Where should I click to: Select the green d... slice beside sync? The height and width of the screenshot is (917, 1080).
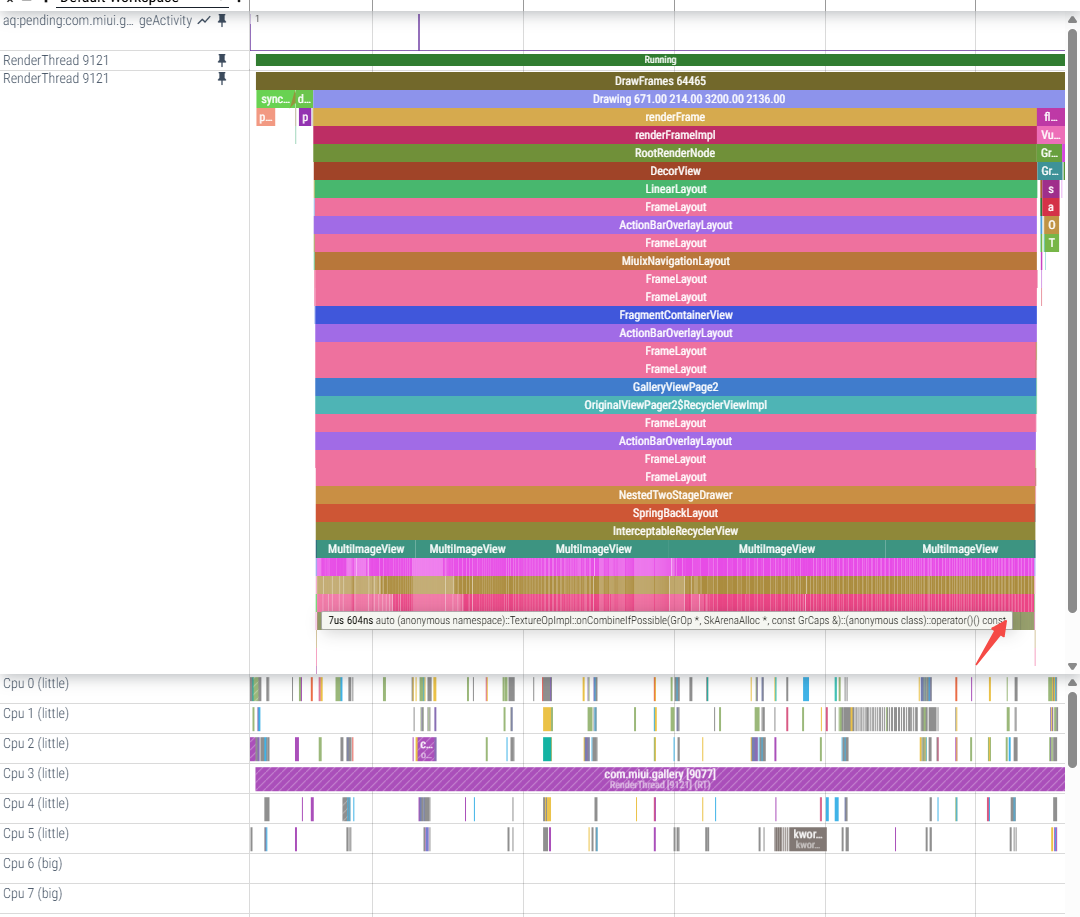click(x=304, y=99)
